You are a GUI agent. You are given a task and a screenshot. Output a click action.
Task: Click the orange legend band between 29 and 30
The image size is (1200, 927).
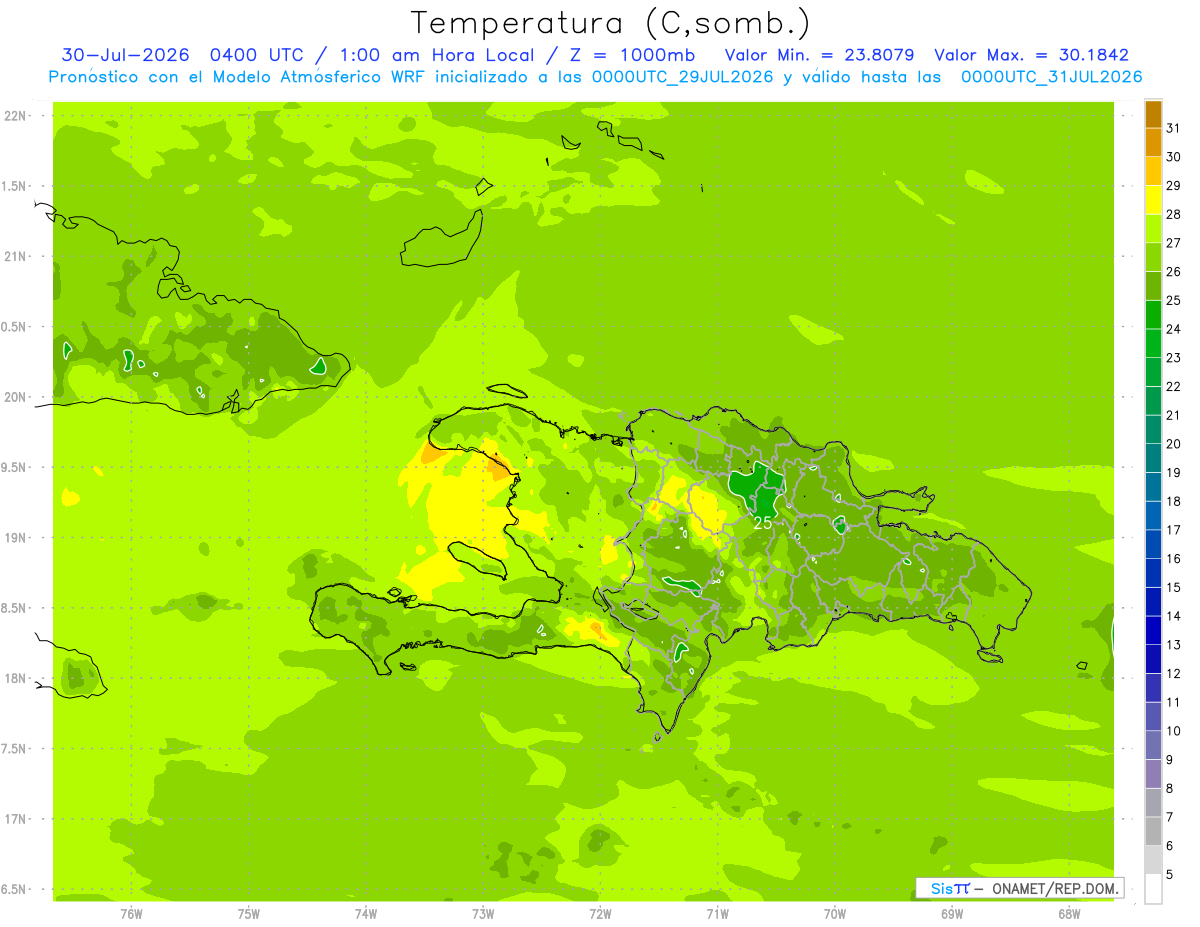pos(1153,171)
